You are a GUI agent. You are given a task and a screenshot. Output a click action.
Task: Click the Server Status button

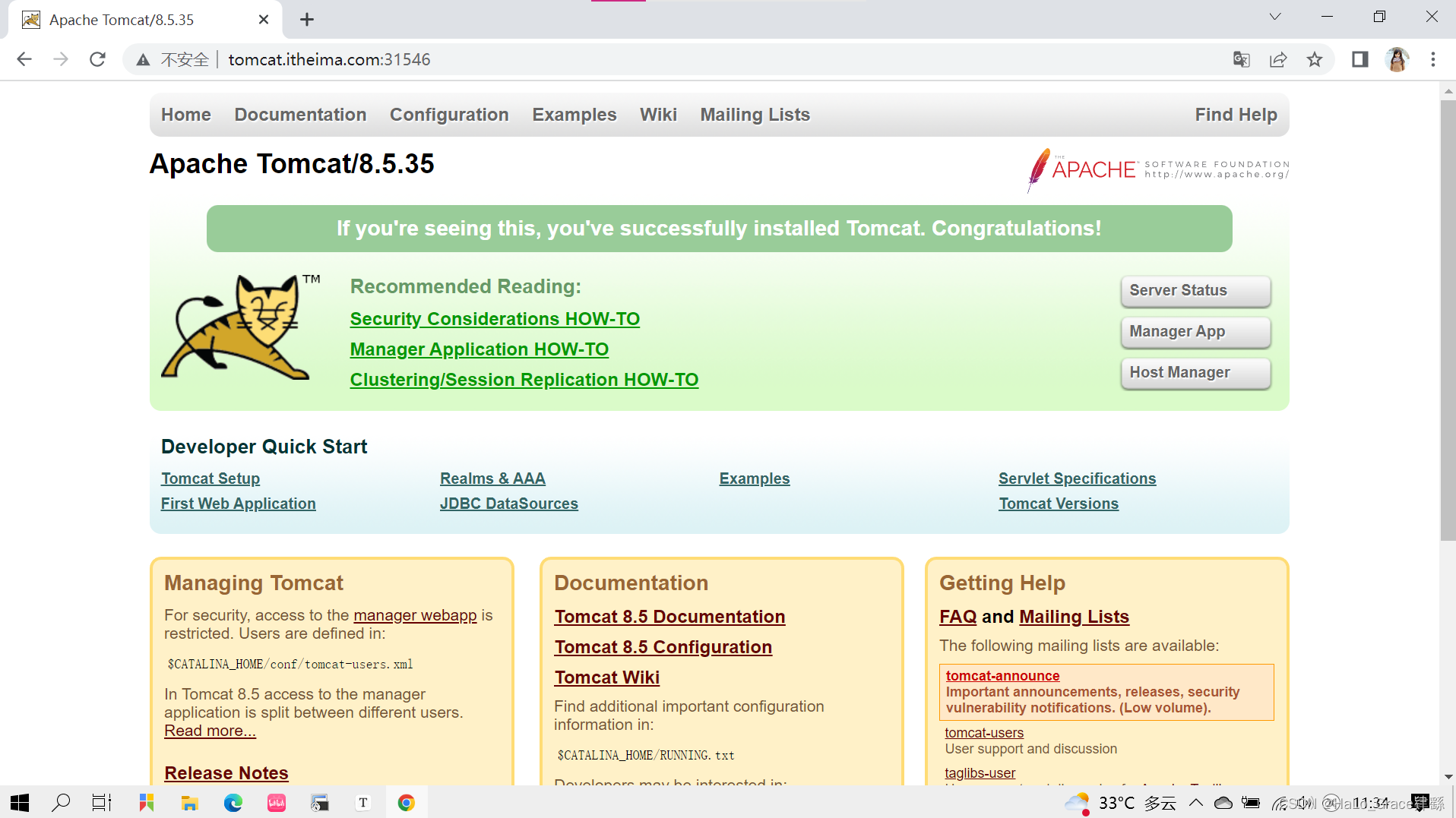coord(1195,291)
